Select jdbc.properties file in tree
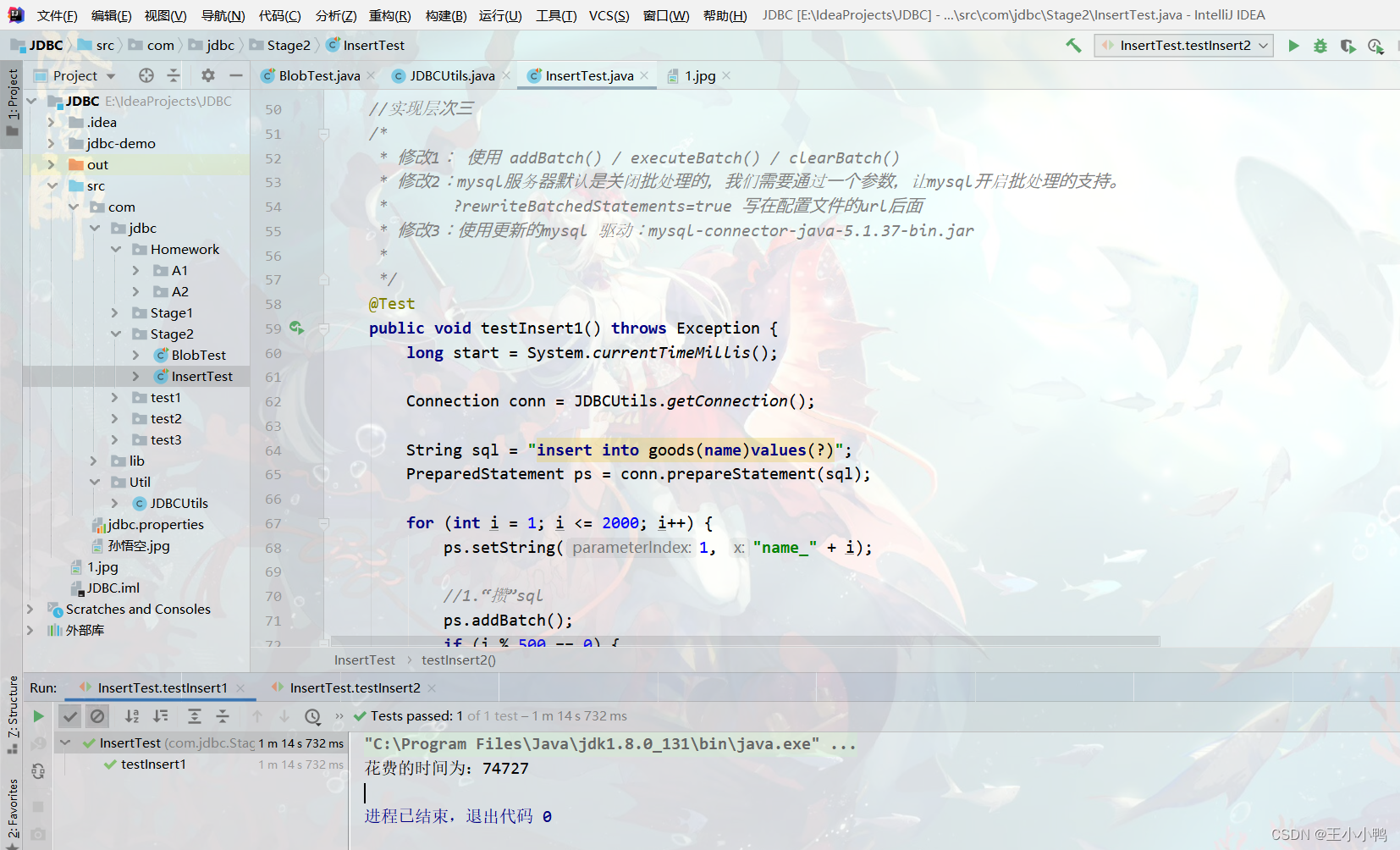Image resolution: width=1400 pixels, height=850 pixels. [x=156, y=524]
